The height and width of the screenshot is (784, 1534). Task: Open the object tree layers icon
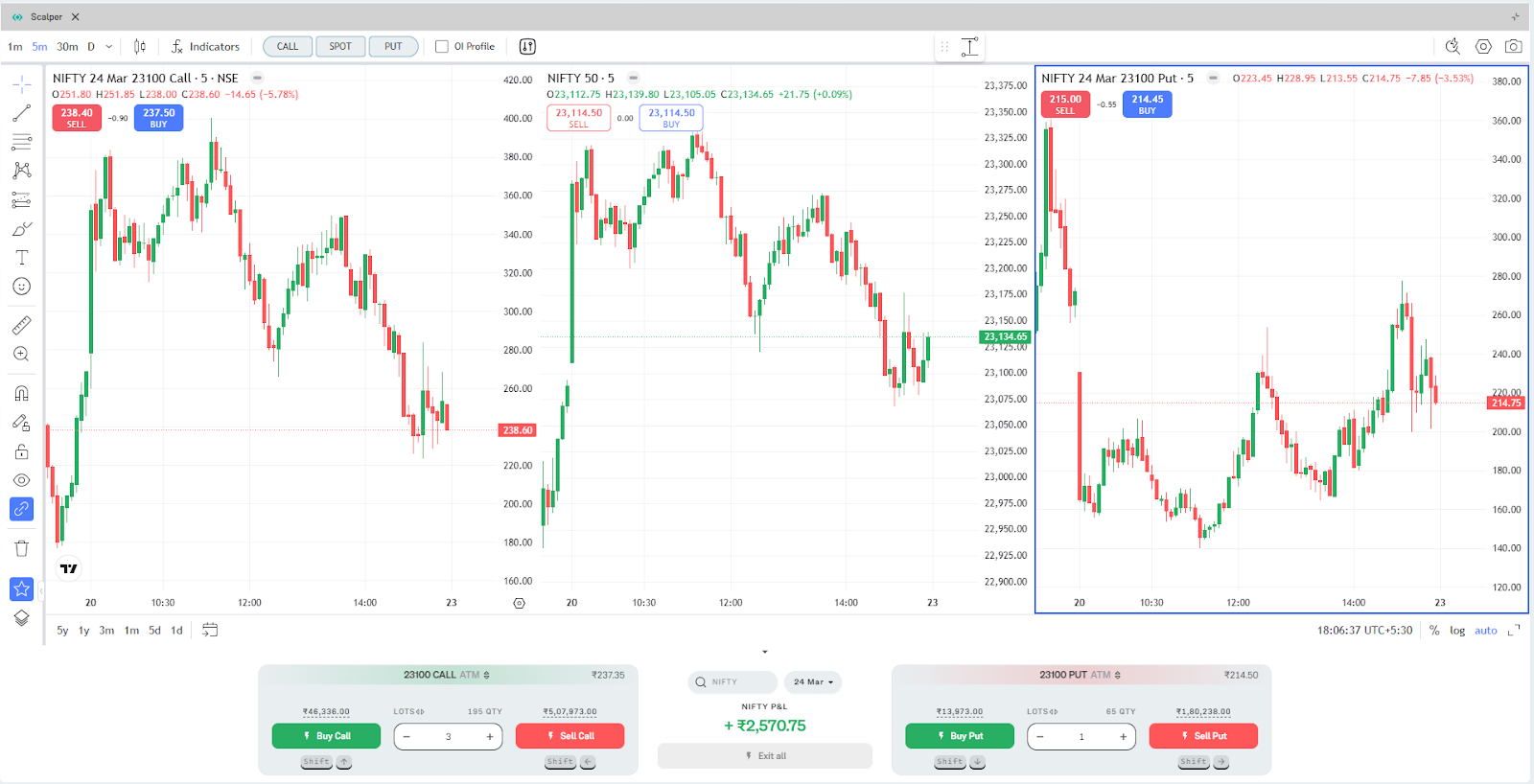[x=21, y=618]
